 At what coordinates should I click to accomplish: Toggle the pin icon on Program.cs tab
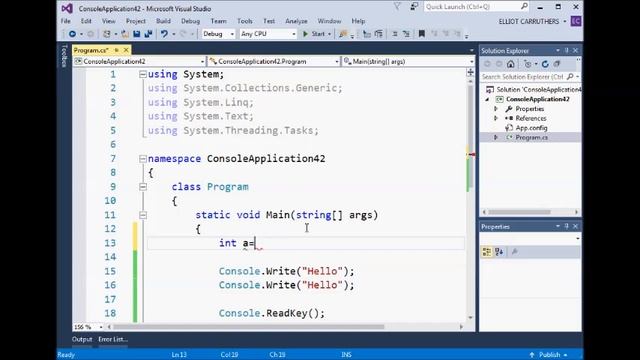tap(117, 50)
